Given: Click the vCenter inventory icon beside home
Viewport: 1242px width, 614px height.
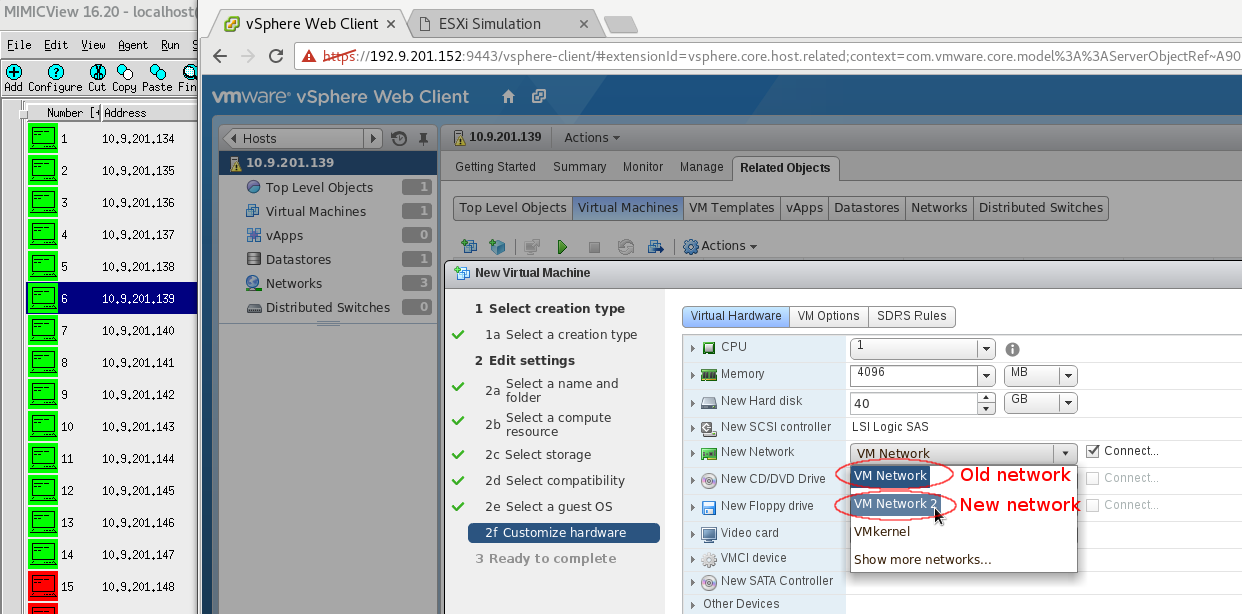Looking at the screenshot, I should point(539,97).
